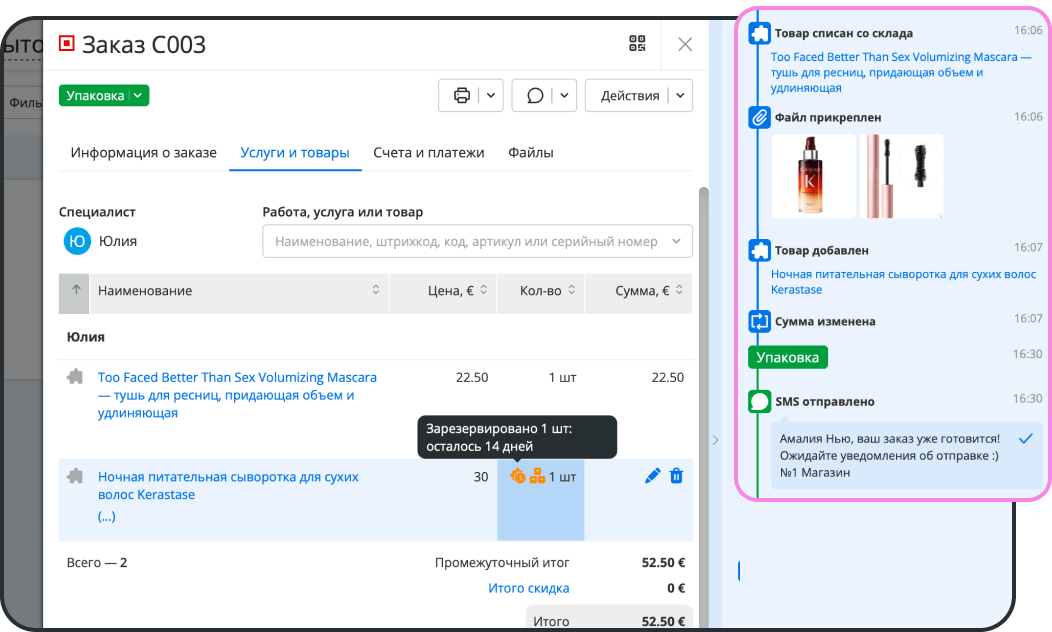Click the orange reservation clock icon
The width and height of the screenshot is (1052, 632).
(517, 476)
